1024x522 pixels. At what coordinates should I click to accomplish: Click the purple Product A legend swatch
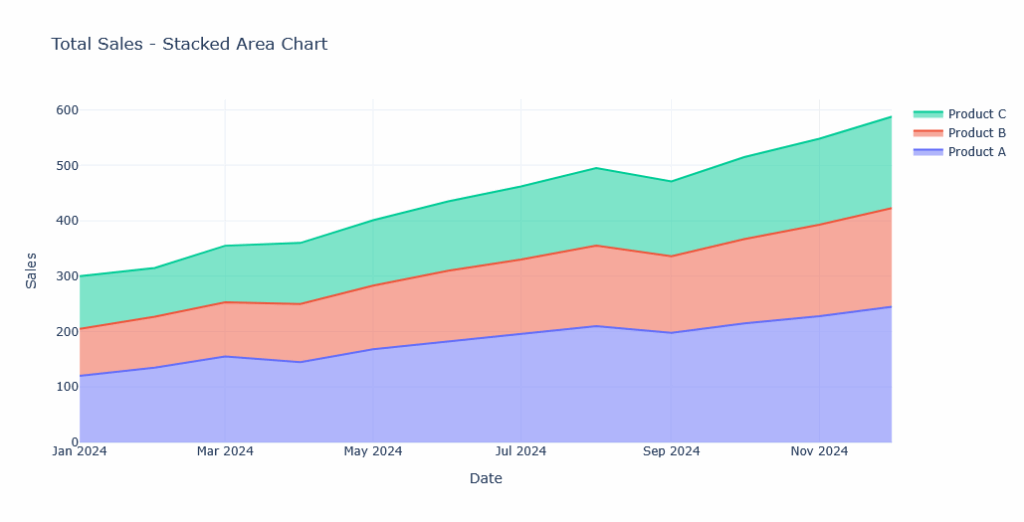[928, 152]
